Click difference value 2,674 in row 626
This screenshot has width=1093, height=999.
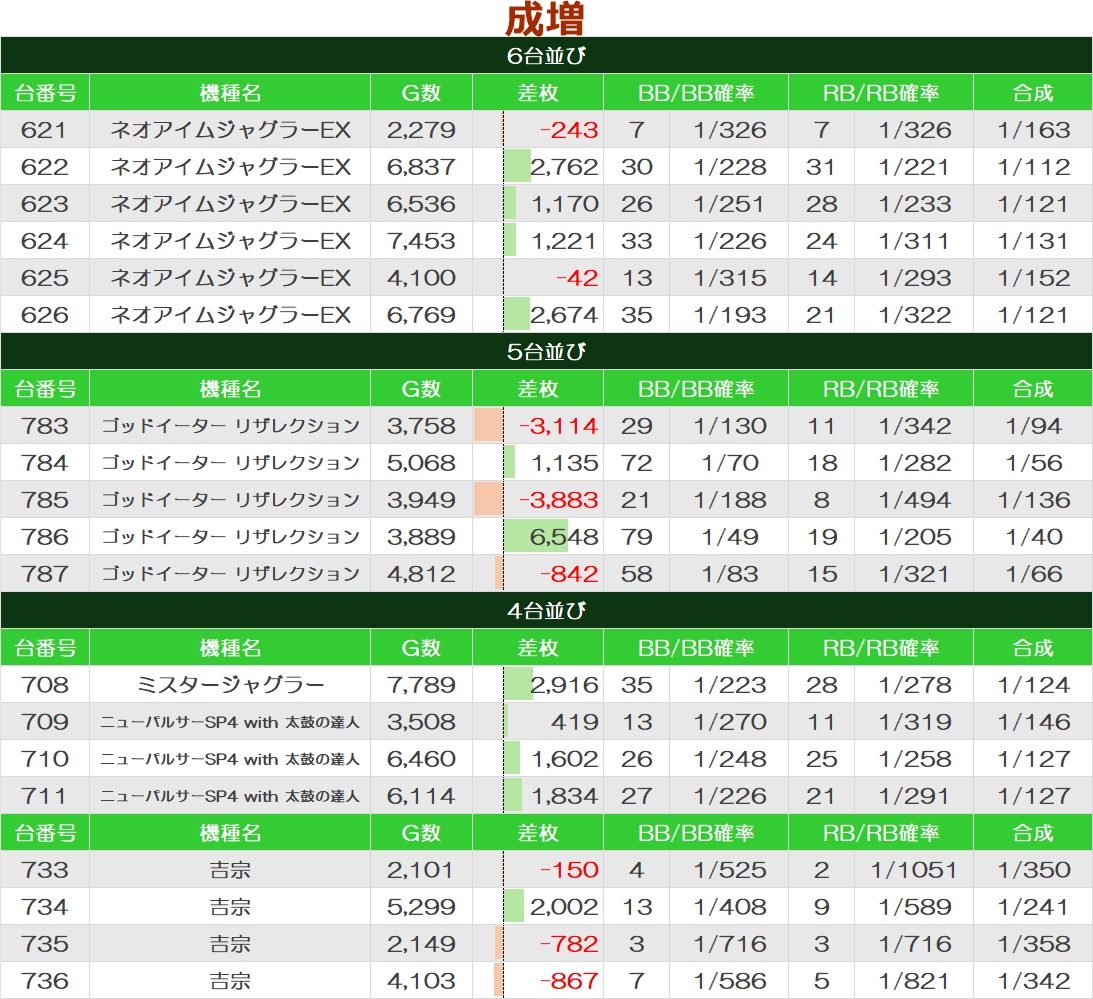pyautogui.click(x=564, y=314)
